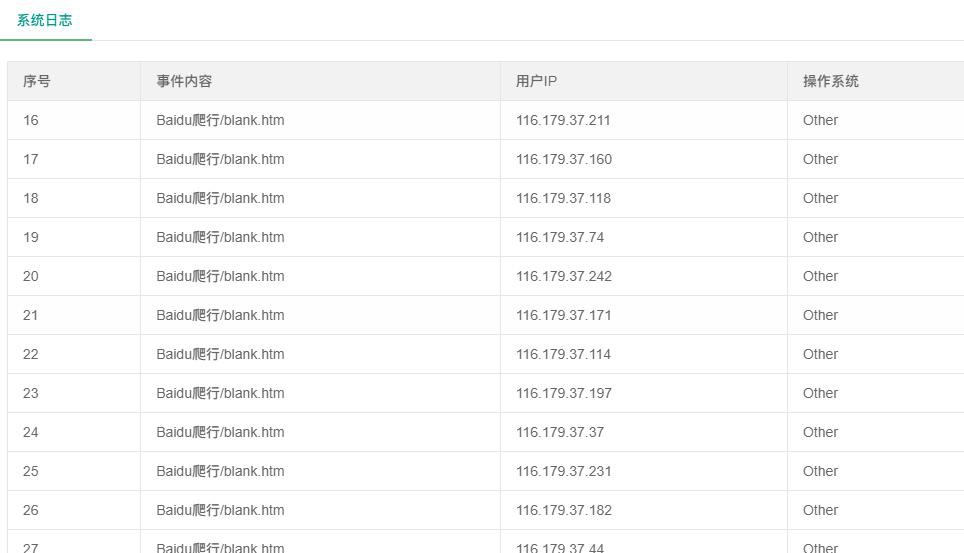Click the 用户IP column header
This screenshot has height=553, width=964.
536,81
